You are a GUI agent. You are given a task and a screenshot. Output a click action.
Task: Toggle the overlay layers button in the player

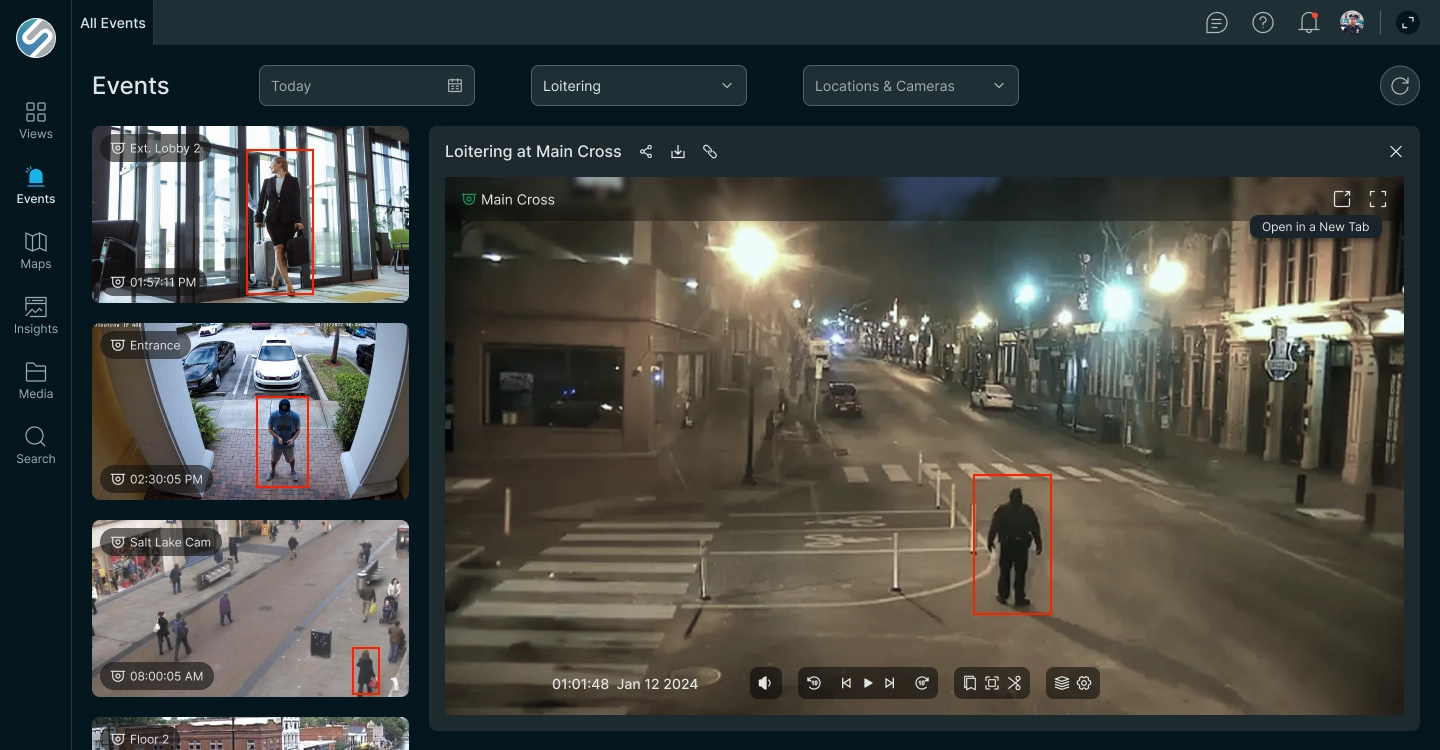(1062, 683)
